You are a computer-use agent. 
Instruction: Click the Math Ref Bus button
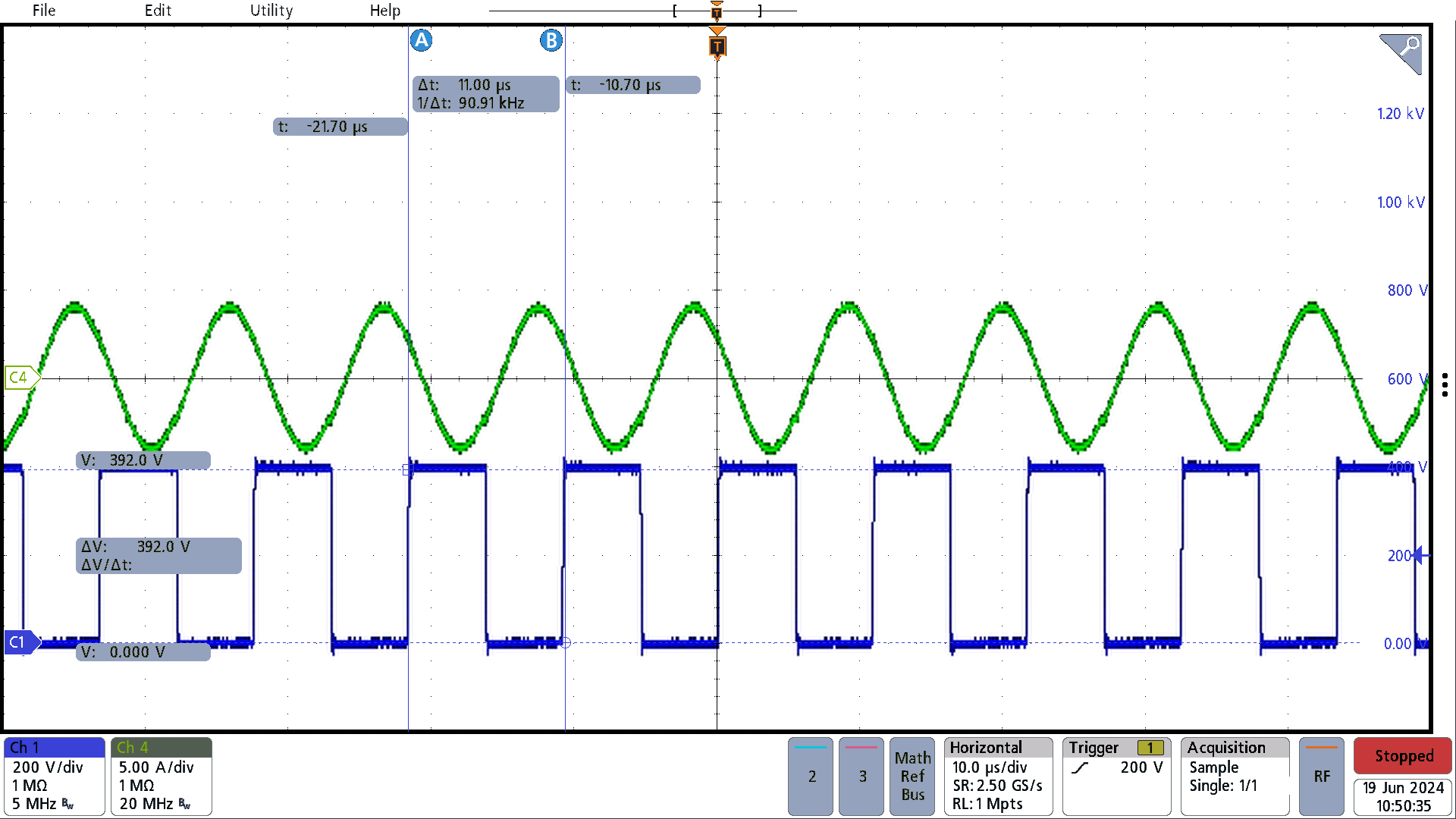[912, 776]
